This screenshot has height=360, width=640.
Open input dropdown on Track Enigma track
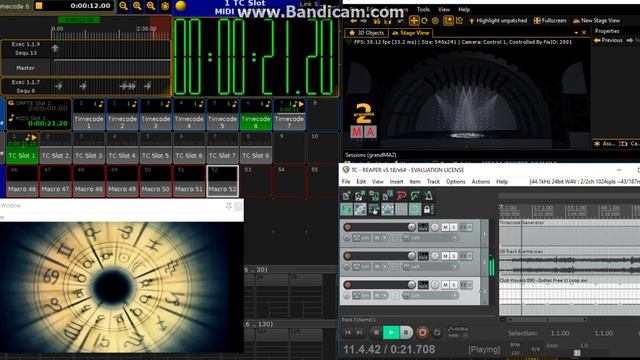tap(430, 267)
